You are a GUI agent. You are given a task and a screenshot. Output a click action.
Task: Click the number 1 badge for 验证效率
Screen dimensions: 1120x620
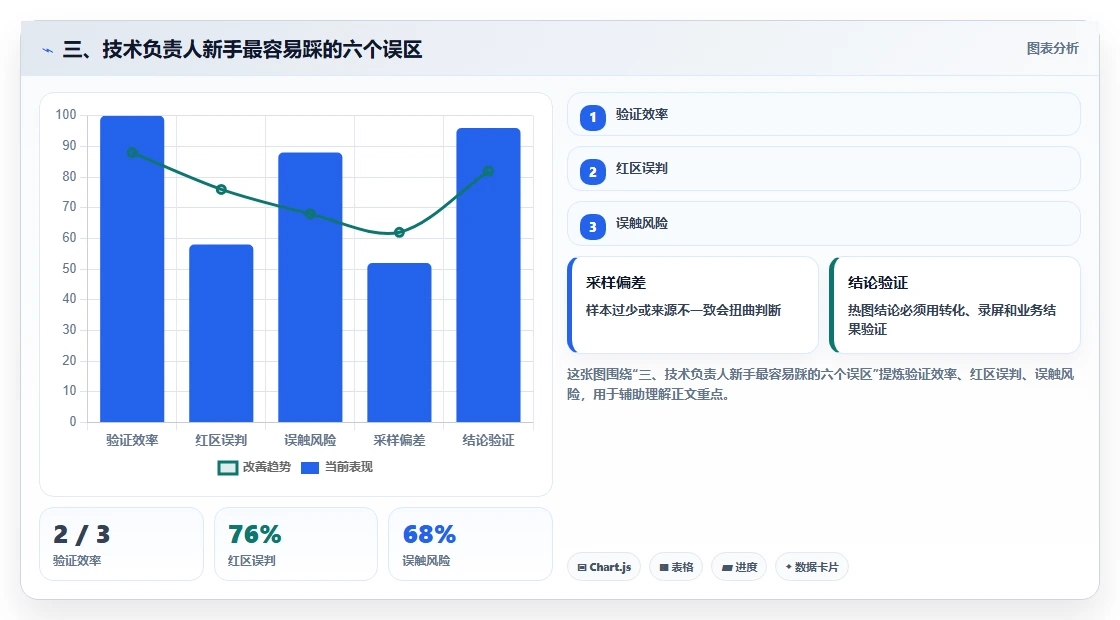(x=592, y=117)
